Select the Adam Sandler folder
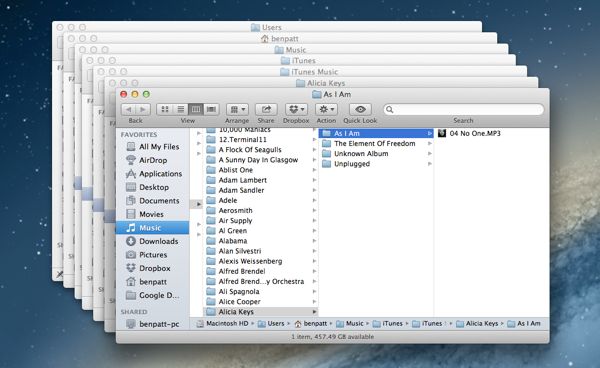600x368 pixels. [x=260, y=190]
